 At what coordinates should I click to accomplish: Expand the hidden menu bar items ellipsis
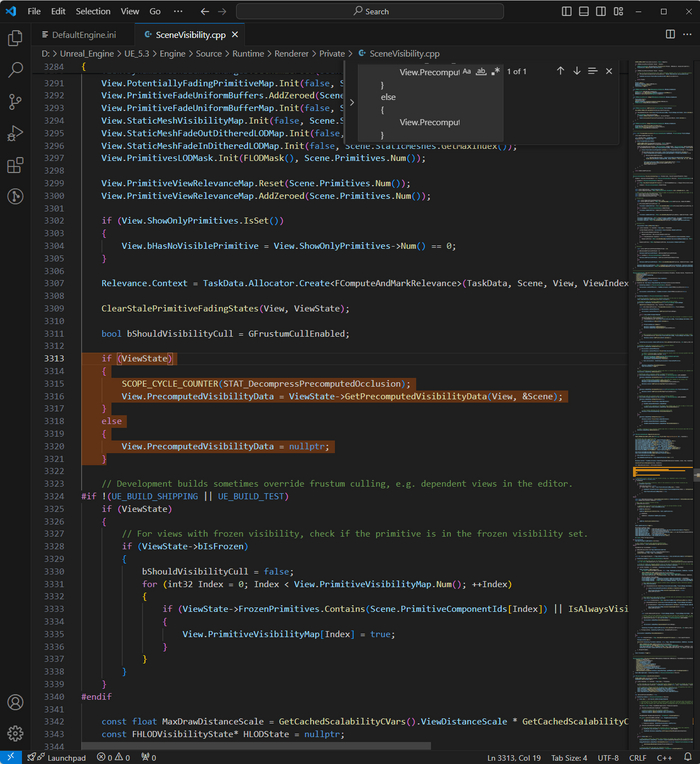pyautogui.click(x=176, y=11)
